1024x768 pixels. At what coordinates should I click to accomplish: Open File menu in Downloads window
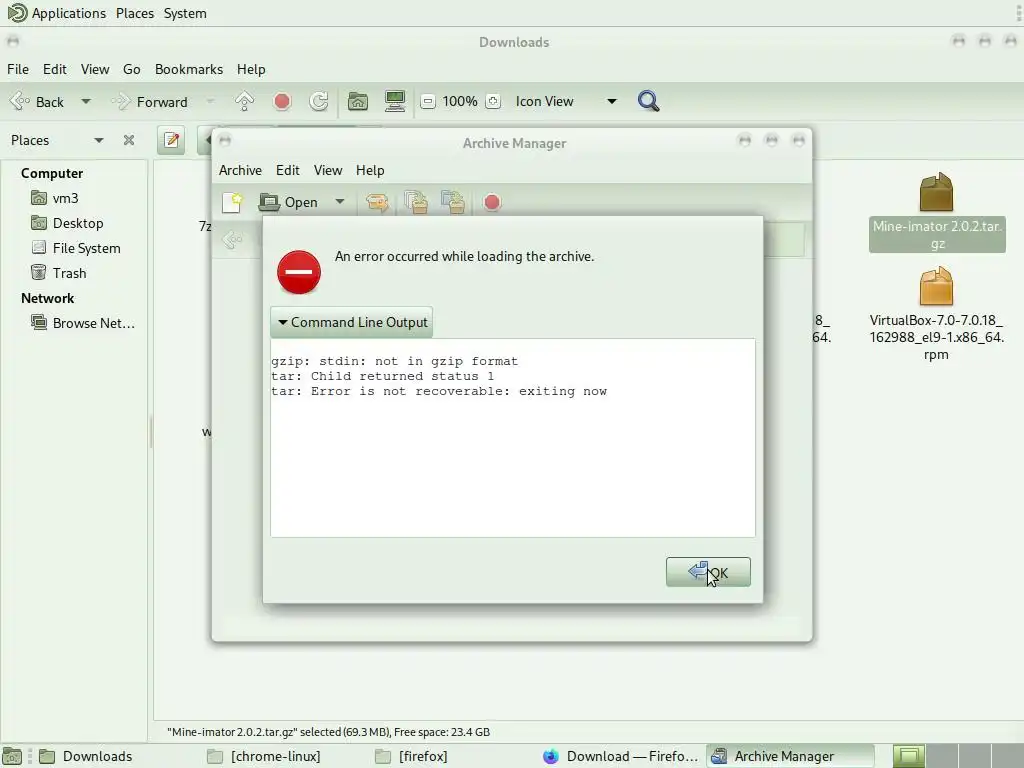pyautogui.click(x=18, y=69)
